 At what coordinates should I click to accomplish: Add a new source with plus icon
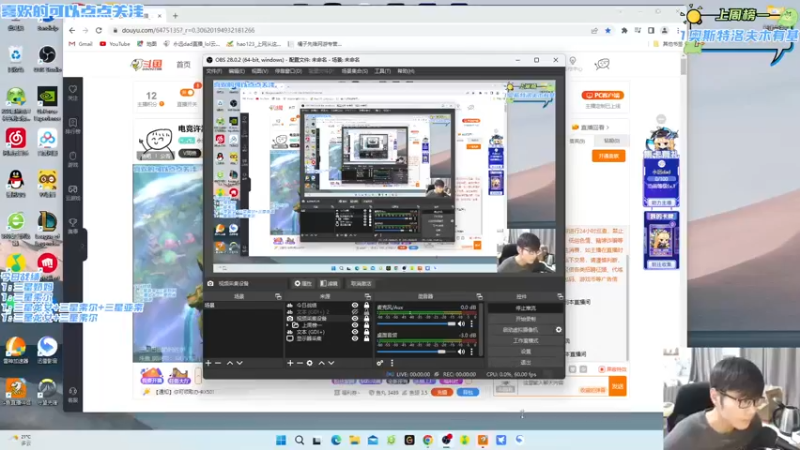coord(290,363)
